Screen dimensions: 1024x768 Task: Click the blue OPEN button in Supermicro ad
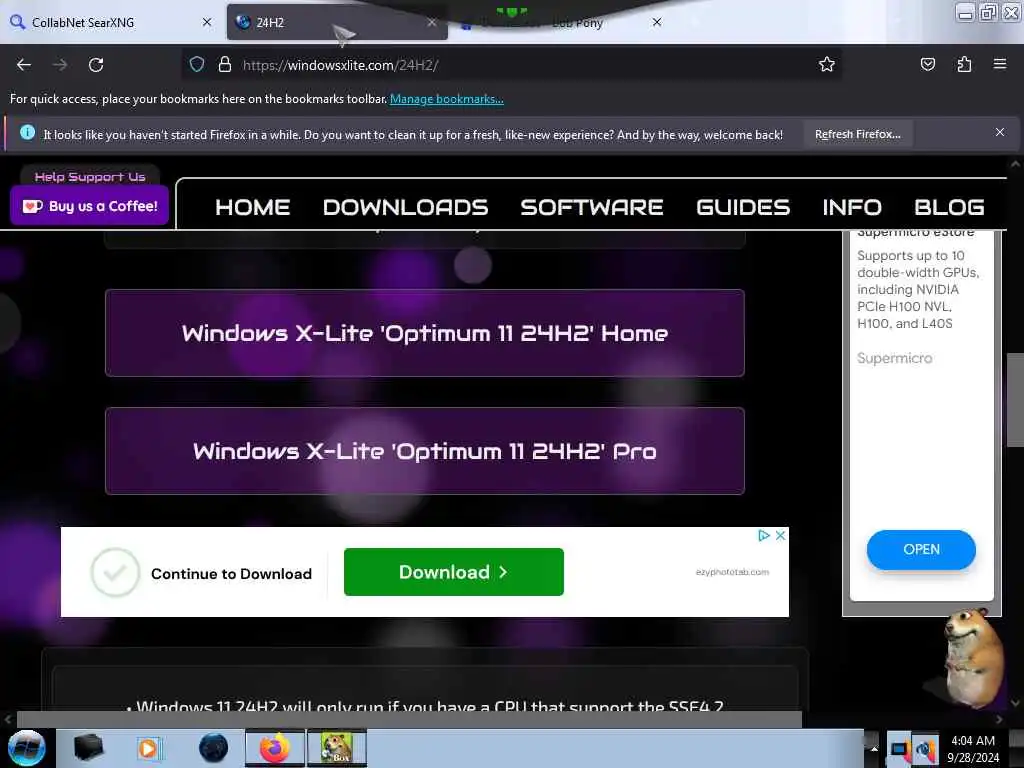pos(921,549)
